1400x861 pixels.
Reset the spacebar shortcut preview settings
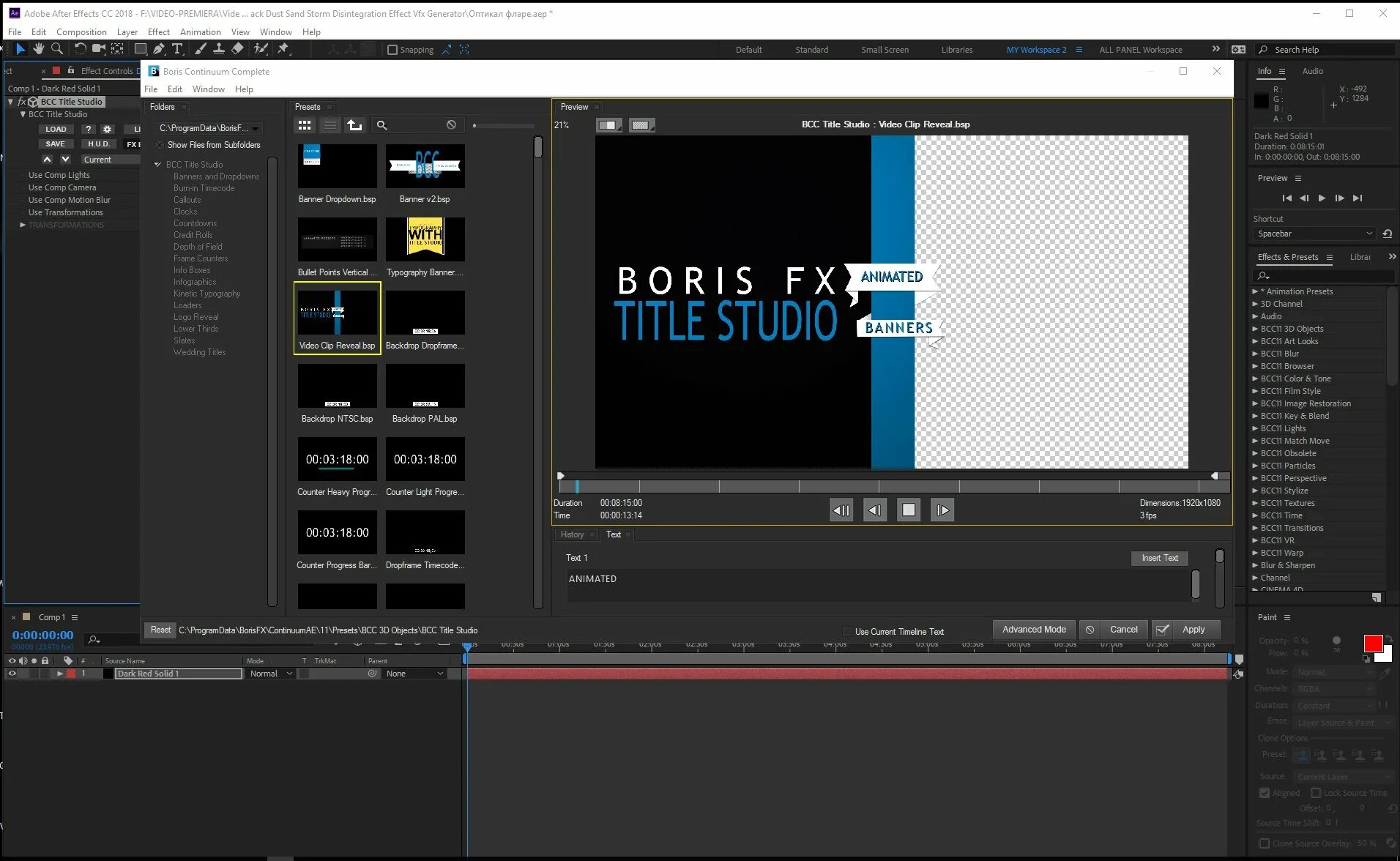(x=1387, y=234)
